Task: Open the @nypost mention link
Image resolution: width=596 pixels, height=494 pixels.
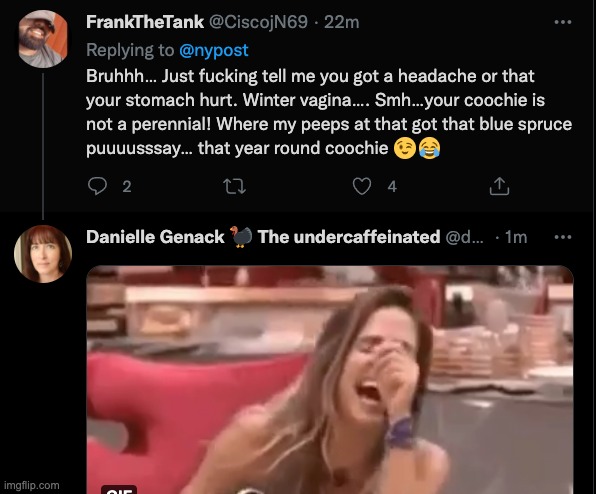Action: (213, 50)
